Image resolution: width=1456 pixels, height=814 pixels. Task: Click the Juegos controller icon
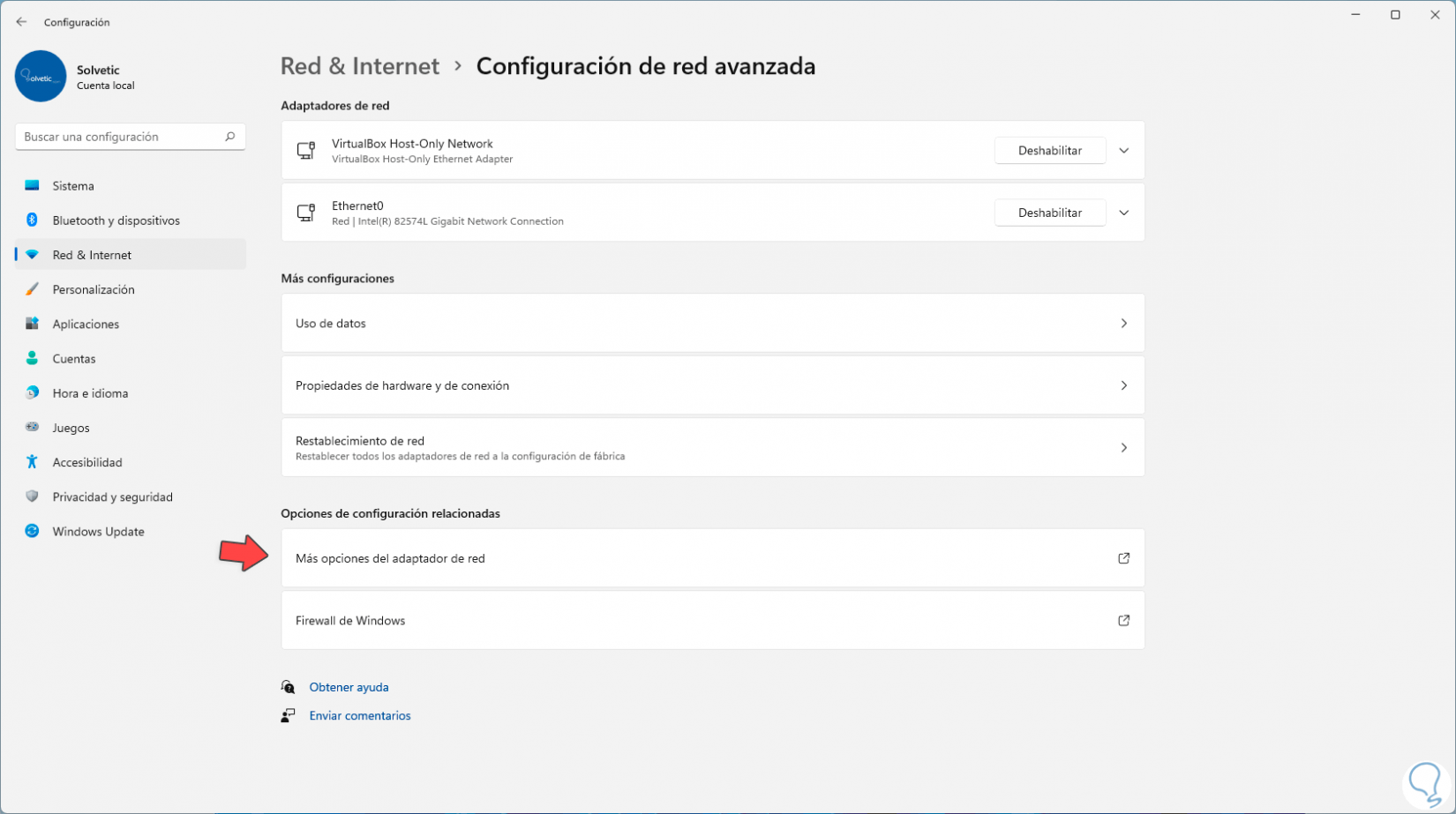click(x=32, y=428)
